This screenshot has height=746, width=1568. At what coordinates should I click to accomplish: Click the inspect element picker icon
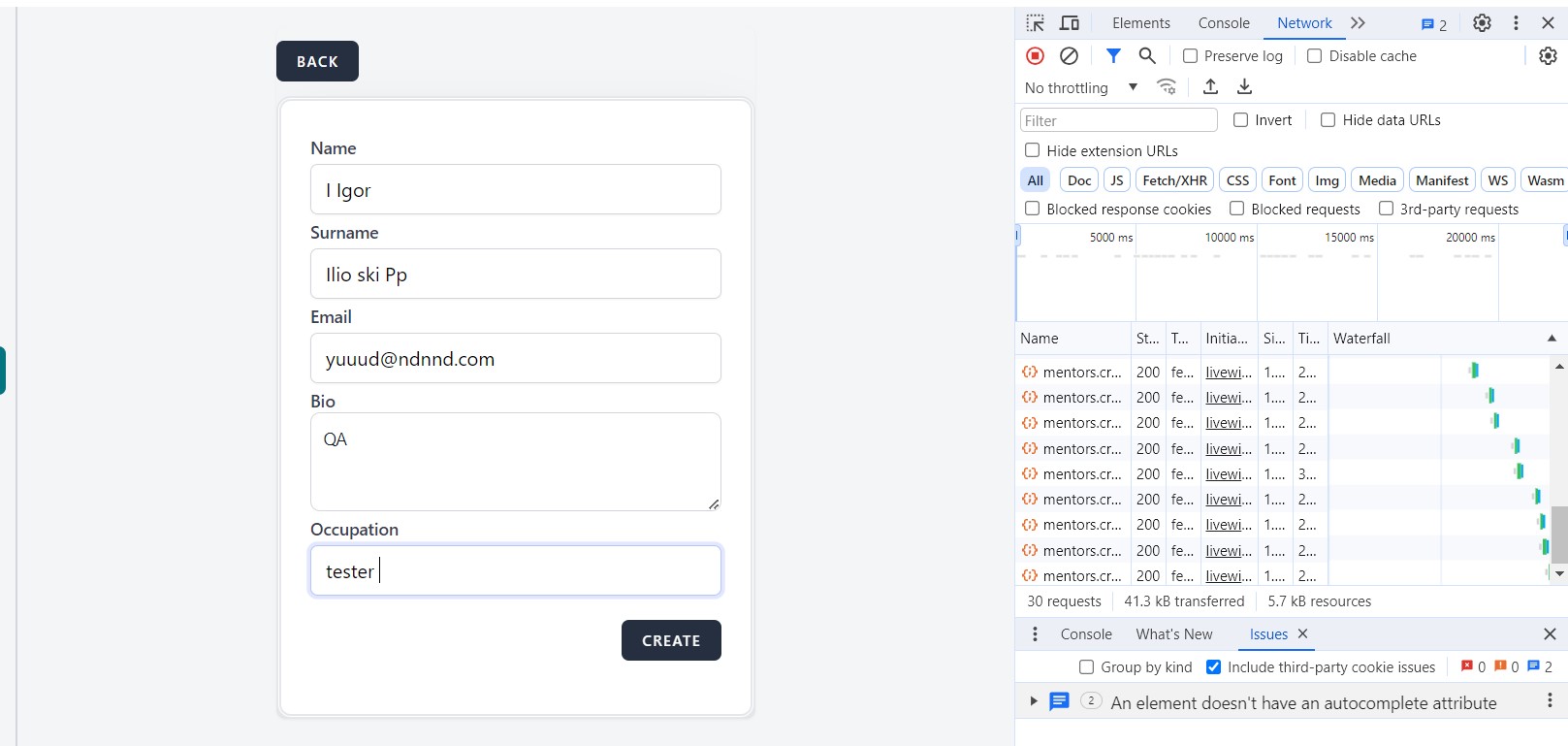(x=1036, y=23)
